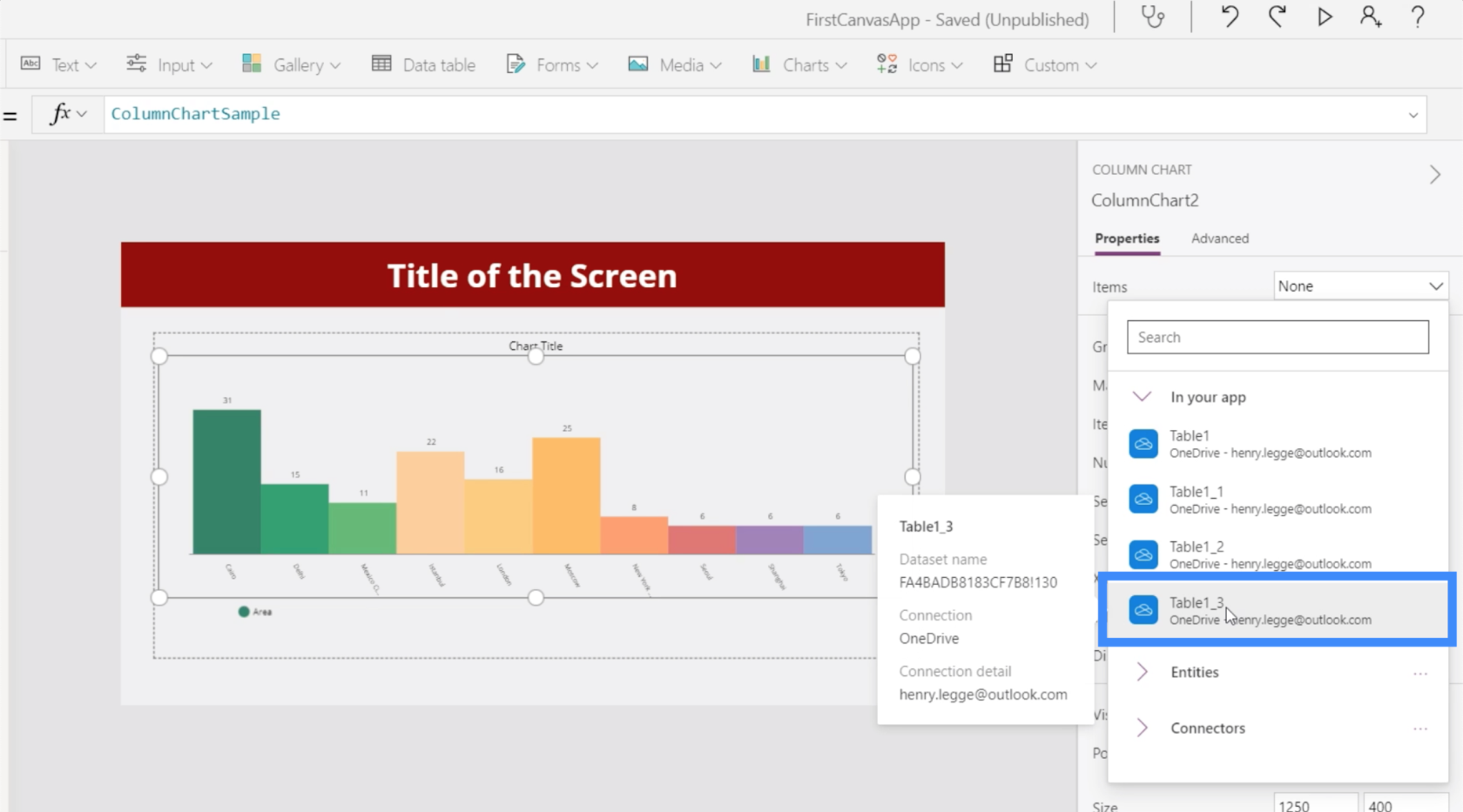The width and height of the screenshot is (1463, 812).
Task: Open the Custom components menu
Action: [x=1044, y=64]
